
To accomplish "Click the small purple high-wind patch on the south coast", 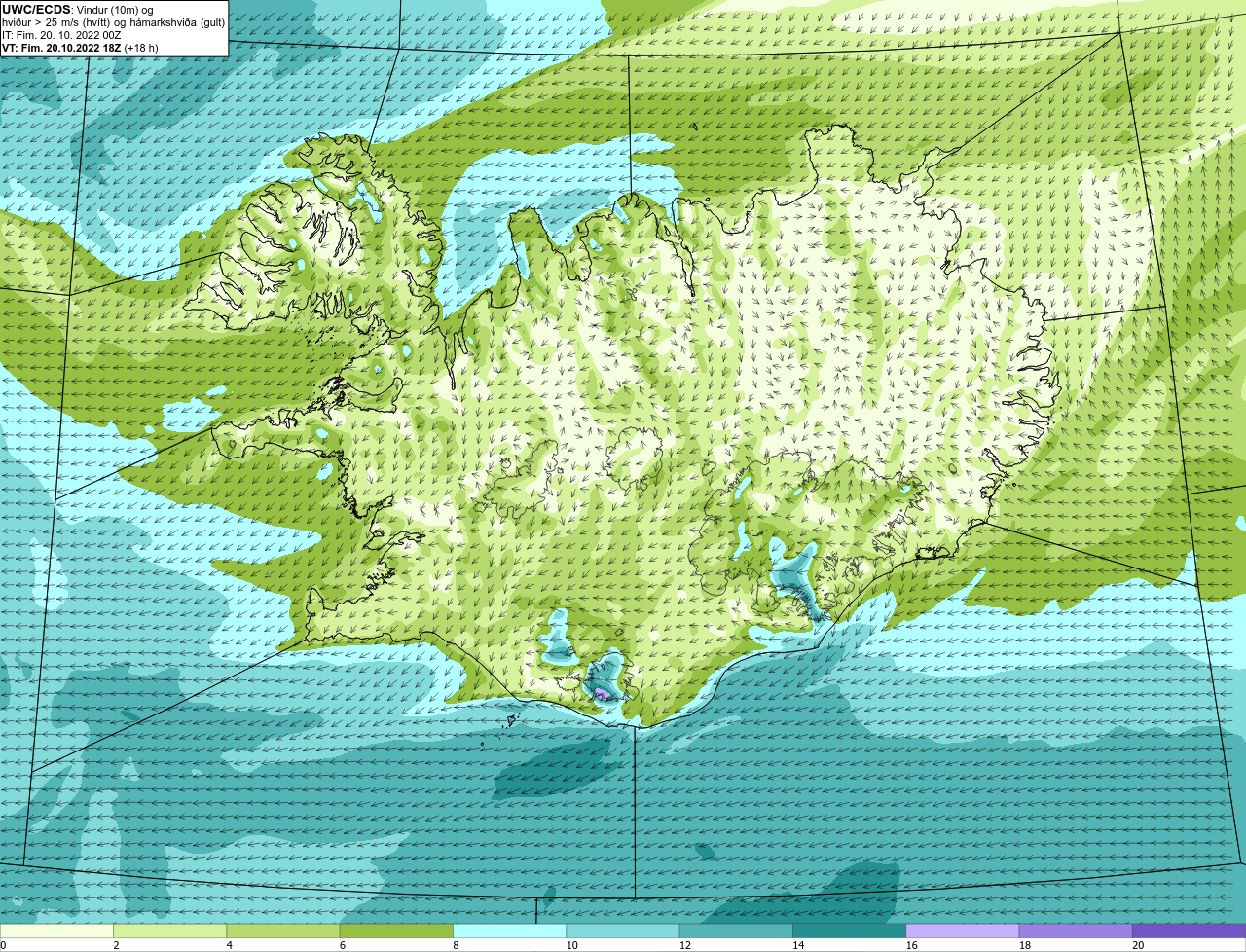I will (604, 693).
